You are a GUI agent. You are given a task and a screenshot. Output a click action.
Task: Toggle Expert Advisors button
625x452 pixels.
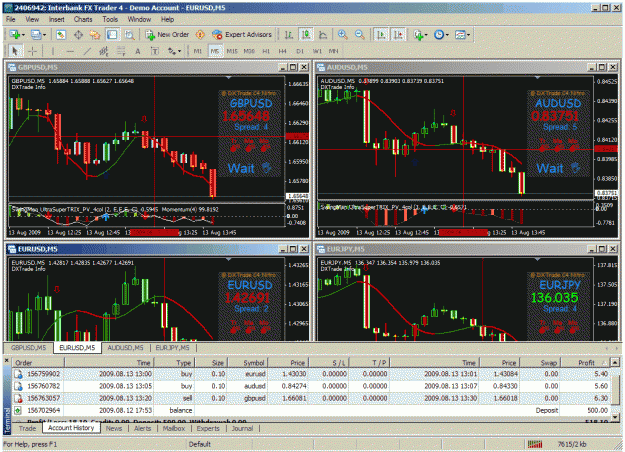[242, 35]
